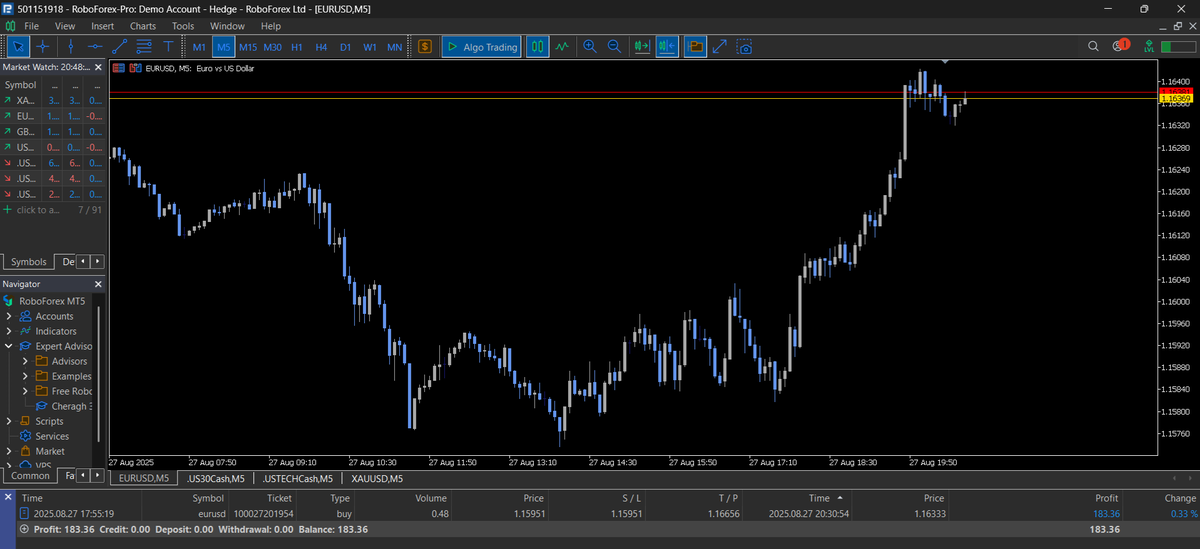Viewport: 1200px width, 549px height.
Task: Expand the Accounts node in Navigator
Action: [9, 316]
